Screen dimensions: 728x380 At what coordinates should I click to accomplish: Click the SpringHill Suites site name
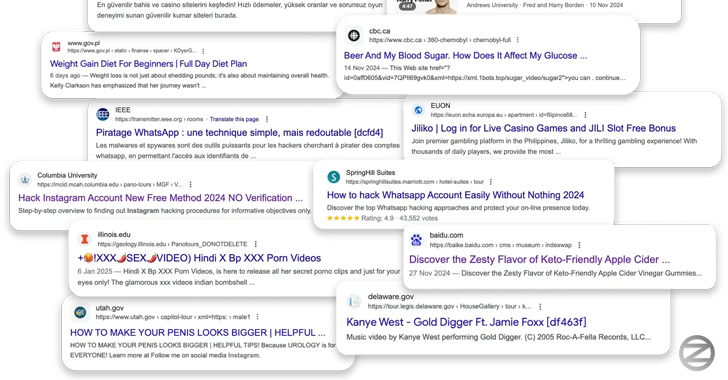tap(370, 173)
